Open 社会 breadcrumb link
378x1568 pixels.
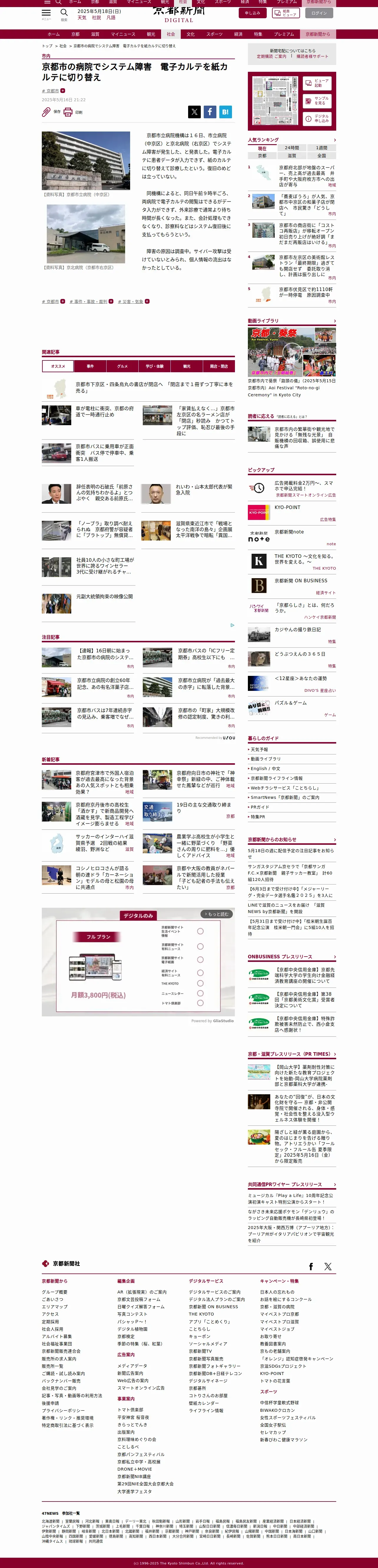pyautogui.click(x=63, y=46)
